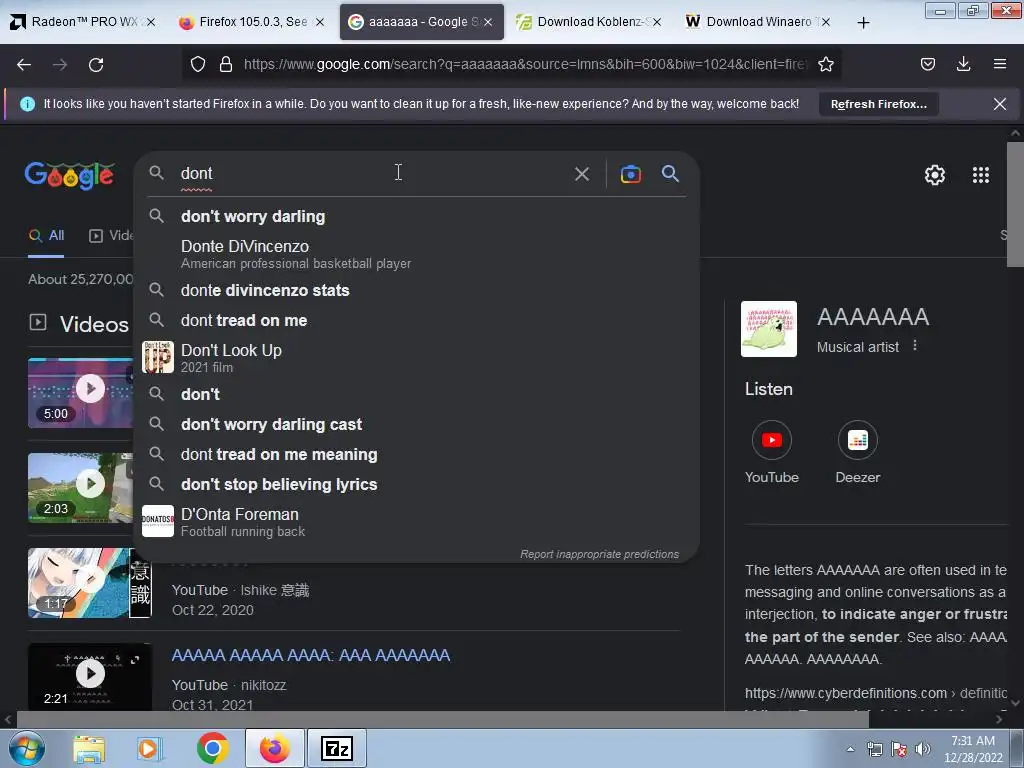The width and height of the screenshot is (1024, 768).
Task: Play the video thumbnail with 5:00 duration
Action: click(x=80, y=393)
